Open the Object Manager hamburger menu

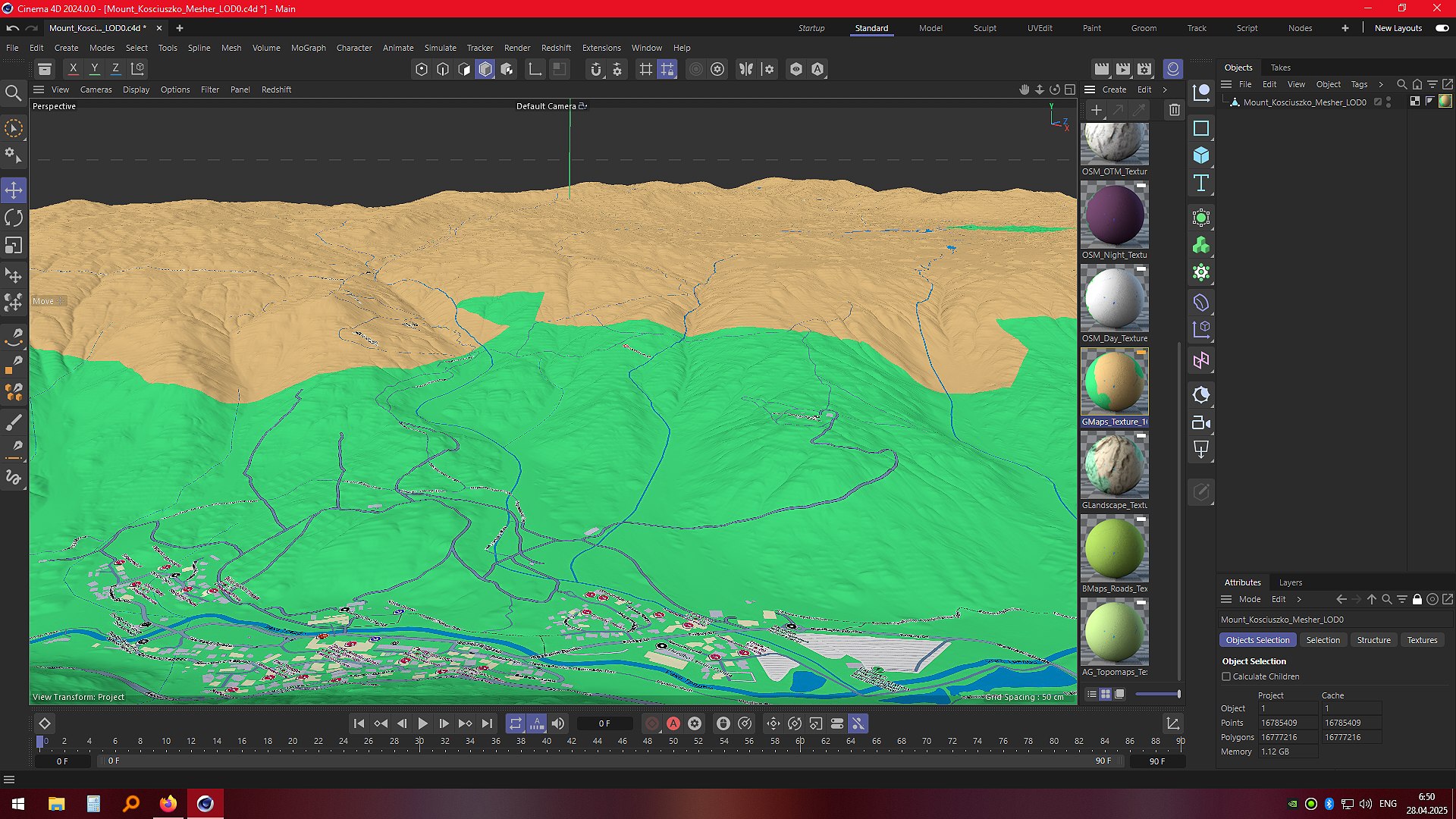(1226, 84)
